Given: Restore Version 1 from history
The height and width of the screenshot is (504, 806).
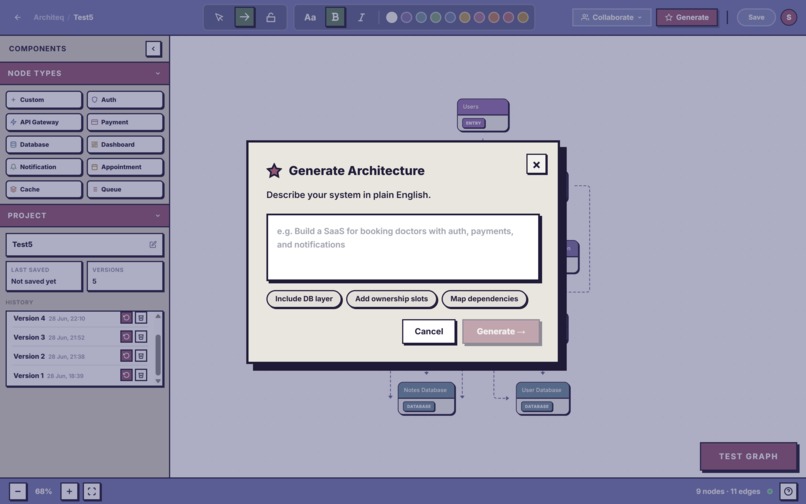Looking at the screenshot, I should pos(126,375).
